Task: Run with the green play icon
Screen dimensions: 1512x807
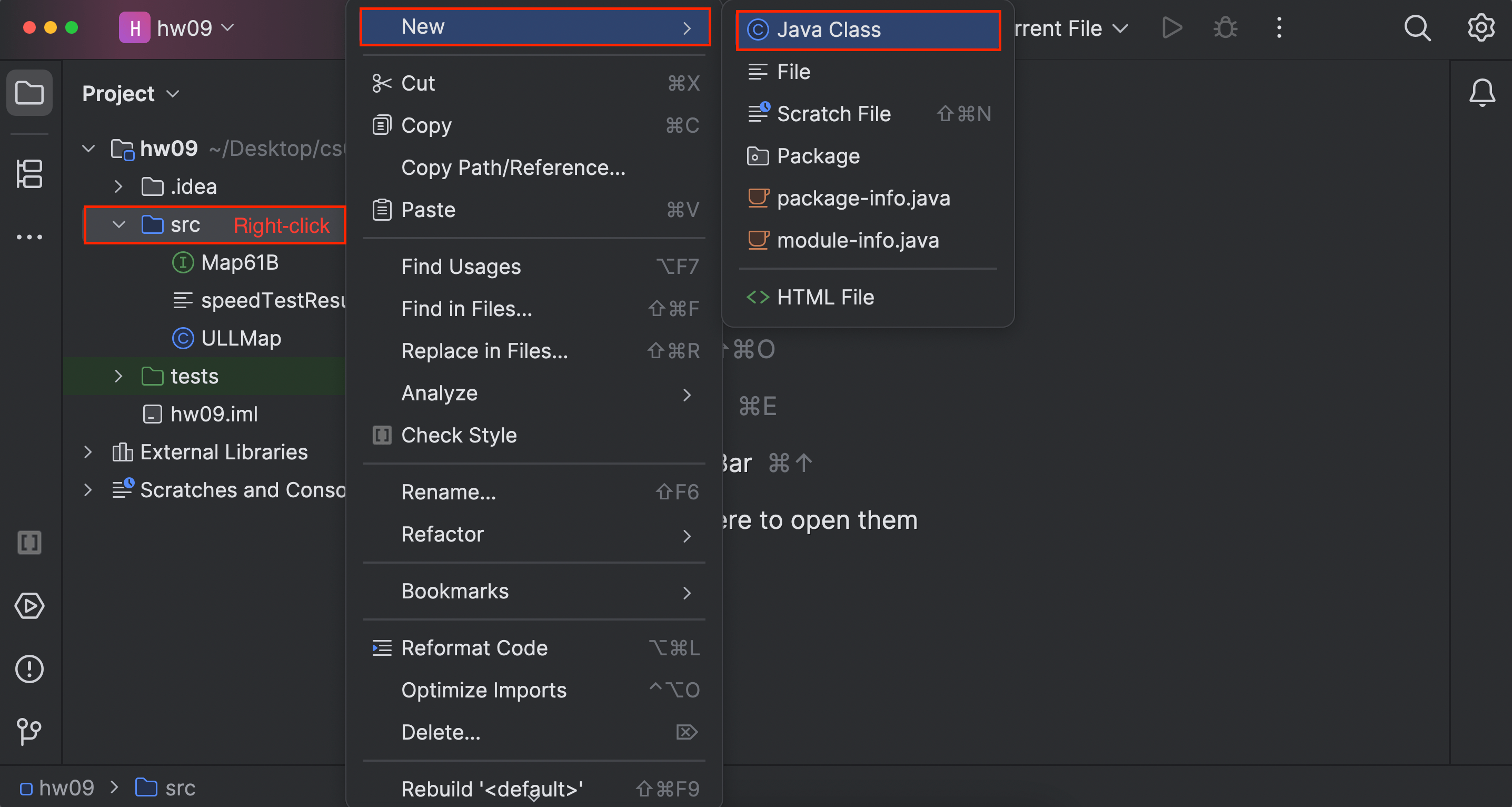Action: 1171,27
